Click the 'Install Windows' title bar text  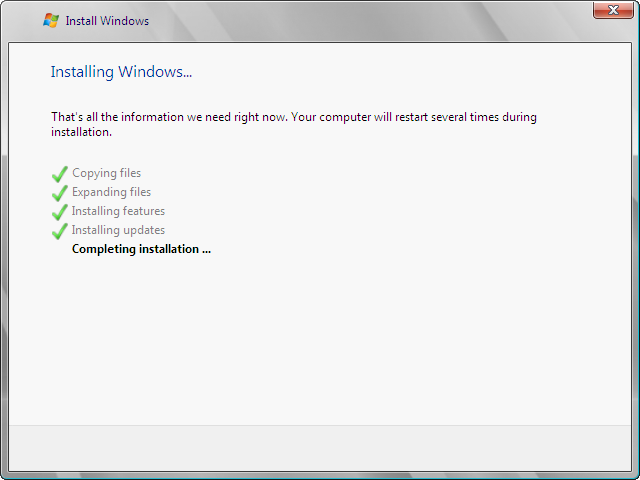point(107,21)
